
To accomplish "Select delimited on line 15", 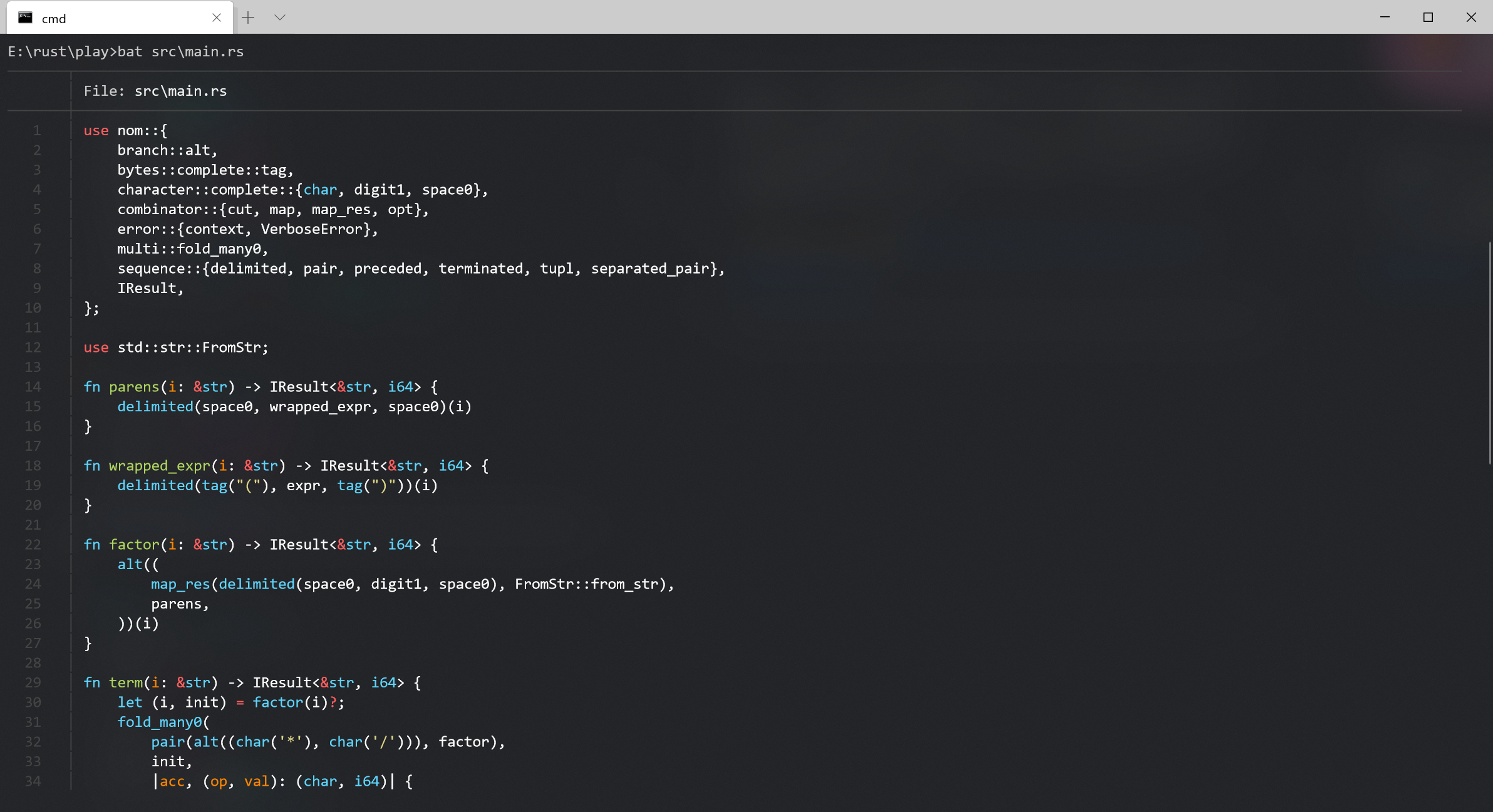I will pos(155,406).
